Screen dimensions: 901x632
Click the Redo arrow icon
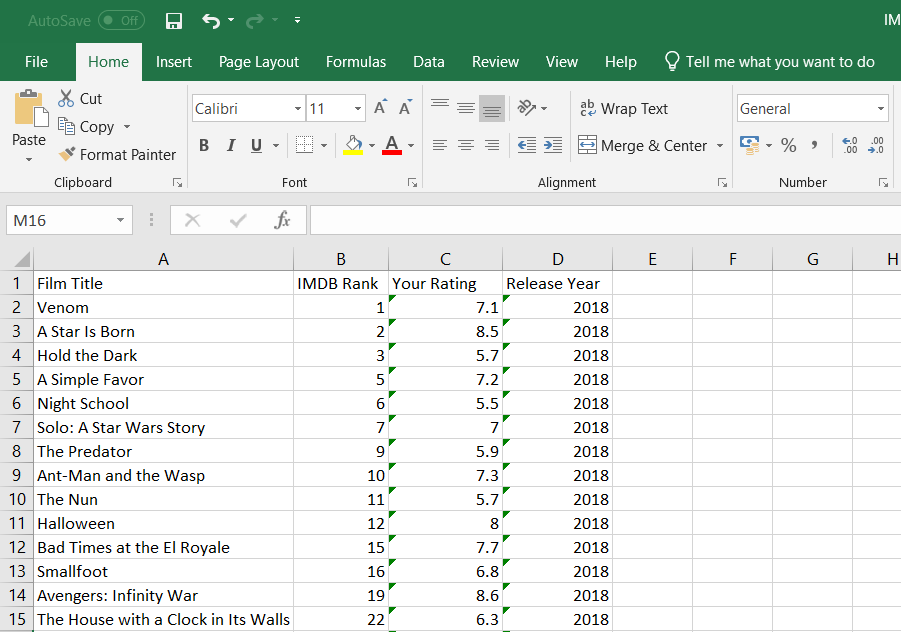[x=255, y=21]
